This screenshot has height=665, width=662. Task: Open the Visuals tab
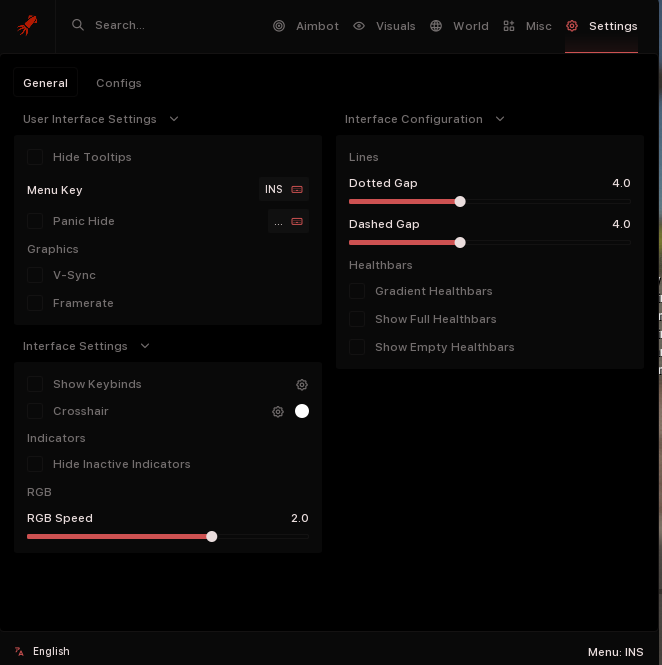(x=384, y=26)
